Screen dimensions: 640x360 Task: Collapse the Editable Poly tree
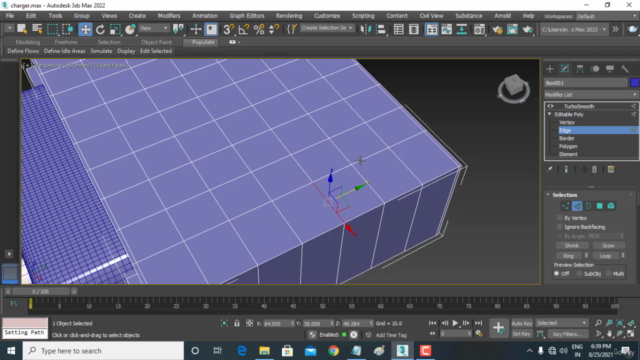click(x=550, y=114)
